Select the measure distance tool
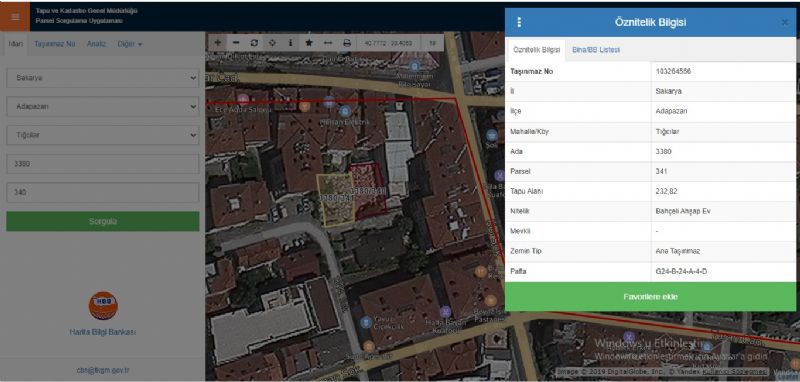Image resolution: width=800 pixels, height=382 pixels. tap(328, 43)
